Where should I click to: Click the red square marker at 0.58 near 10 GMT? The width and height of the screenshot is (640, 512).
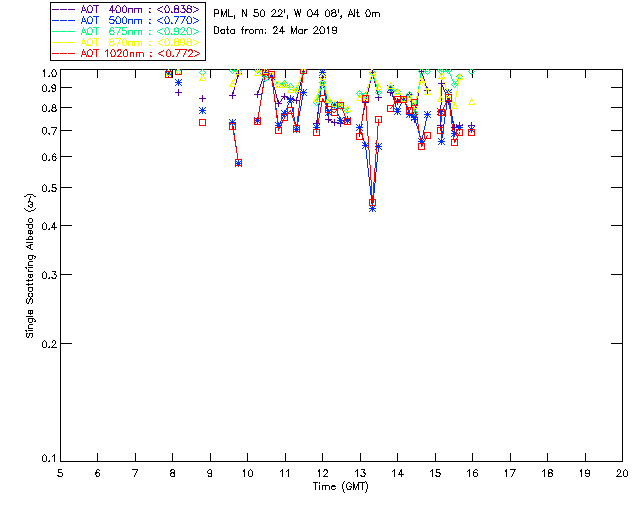coord(238,162)
